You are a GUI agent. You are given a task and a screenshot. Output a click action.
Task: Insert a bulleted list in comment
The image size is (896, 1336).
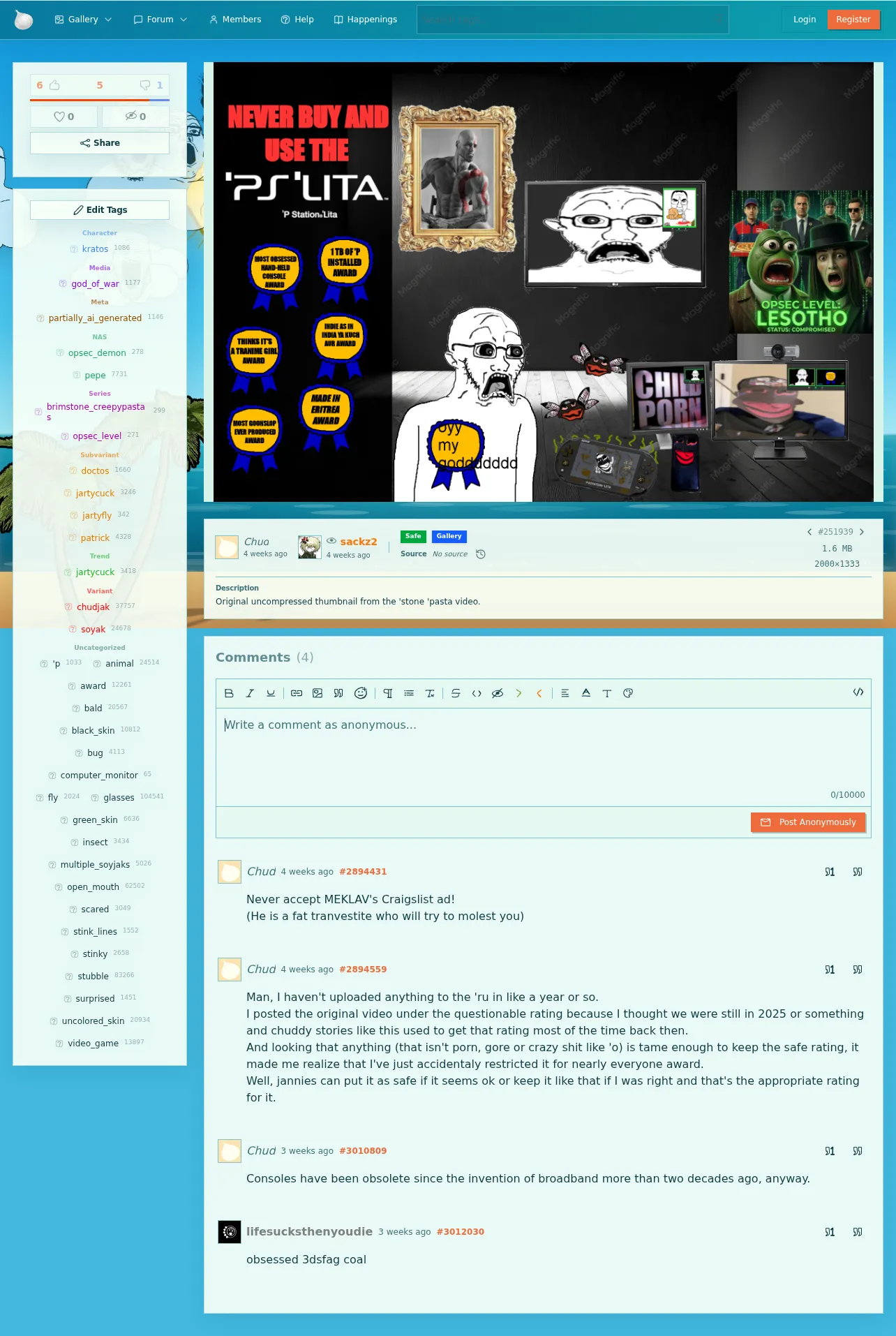point(409,693)
